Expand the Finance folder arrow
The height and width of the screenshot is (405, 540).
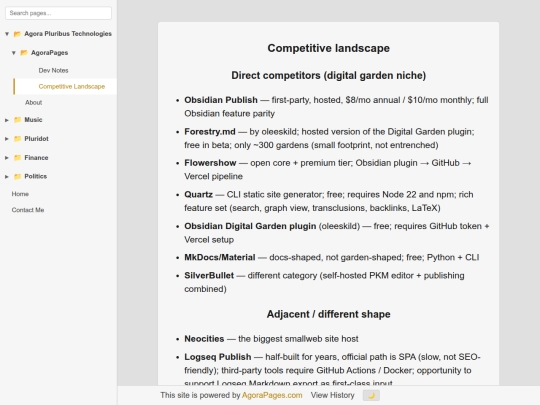point(7,158)
